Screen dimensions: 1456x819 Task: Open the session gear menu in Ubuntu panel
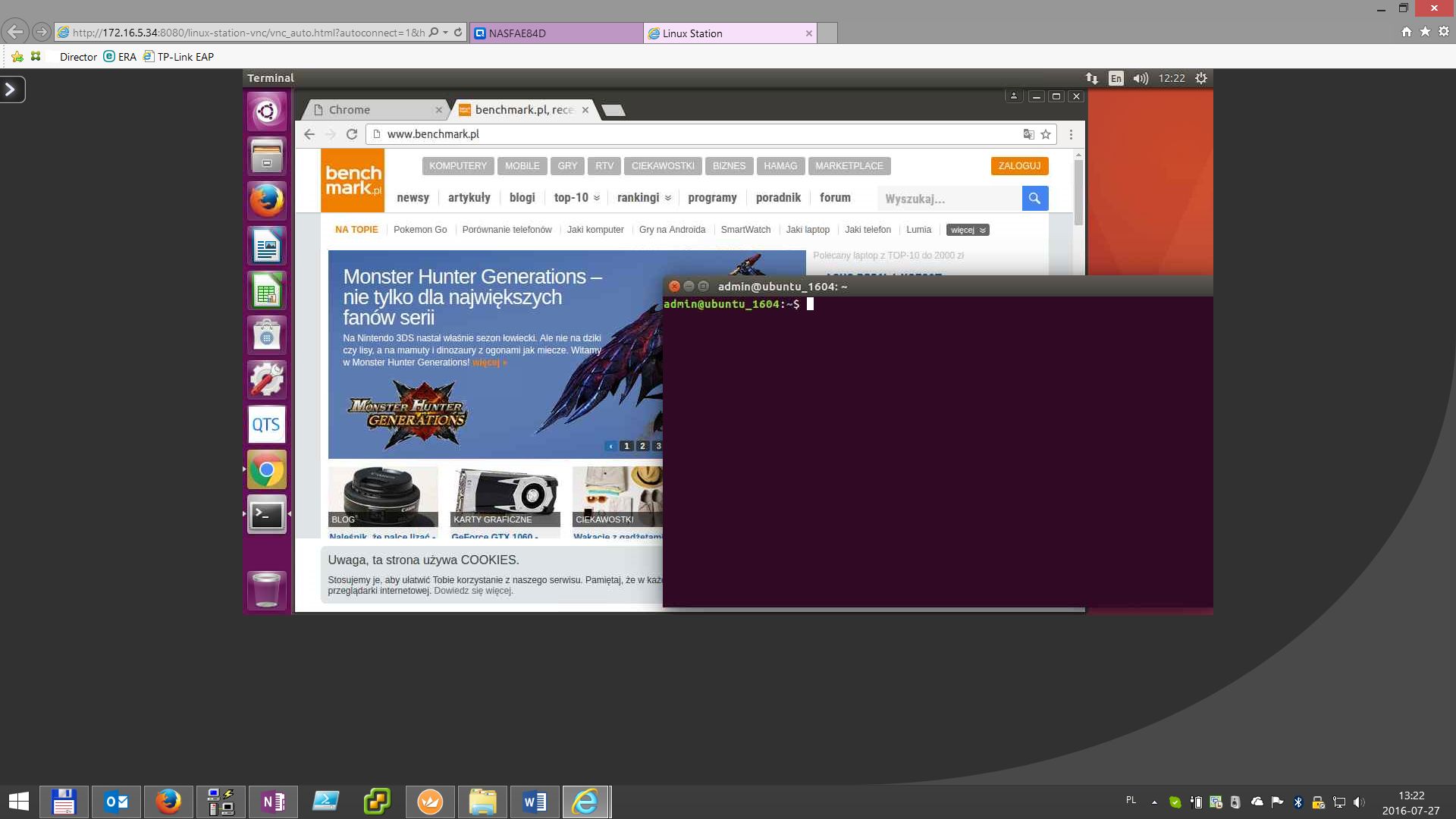point(1201,78)
